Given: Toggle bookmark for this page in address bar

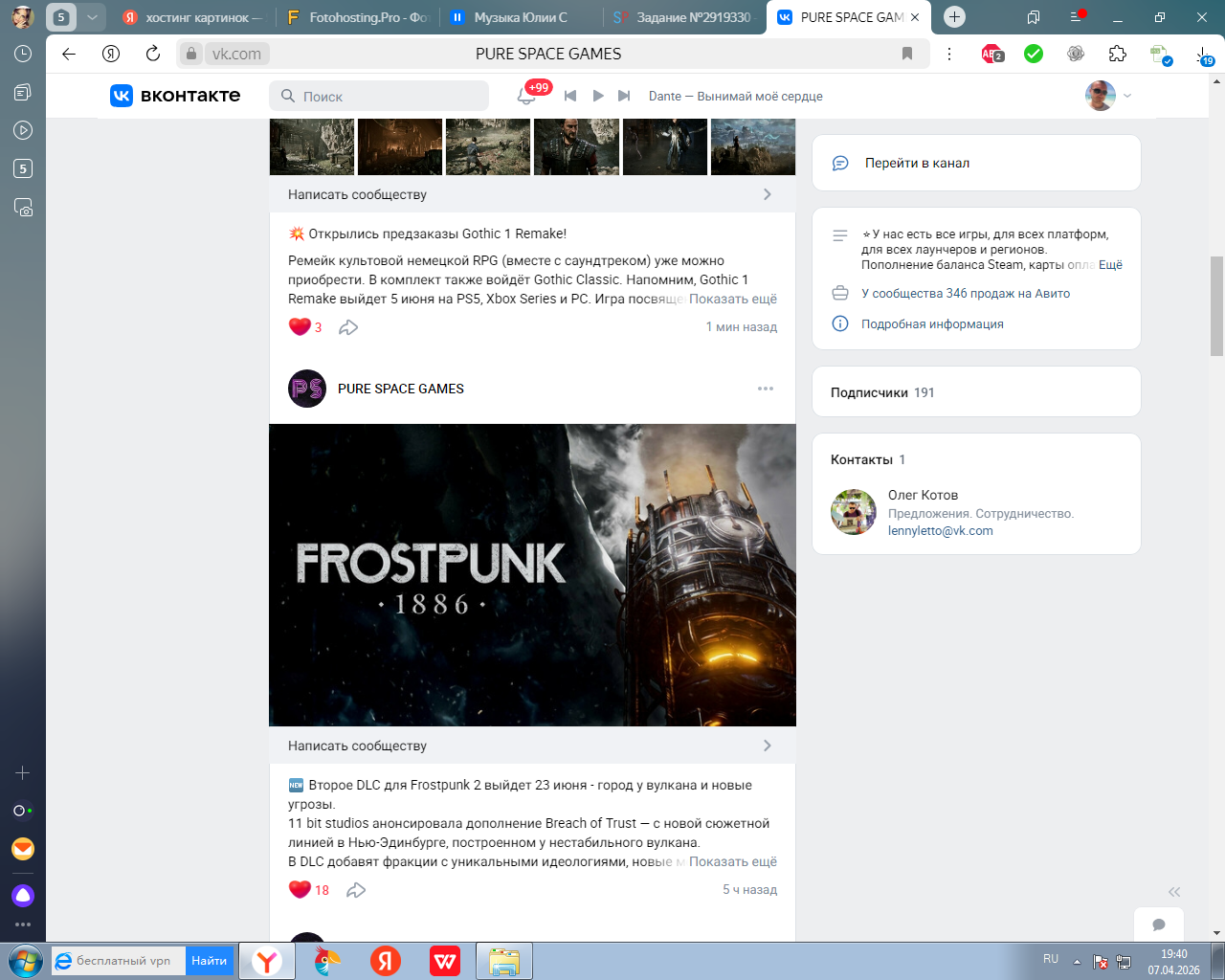Looking at the screenshot, I should click(907, 54).
